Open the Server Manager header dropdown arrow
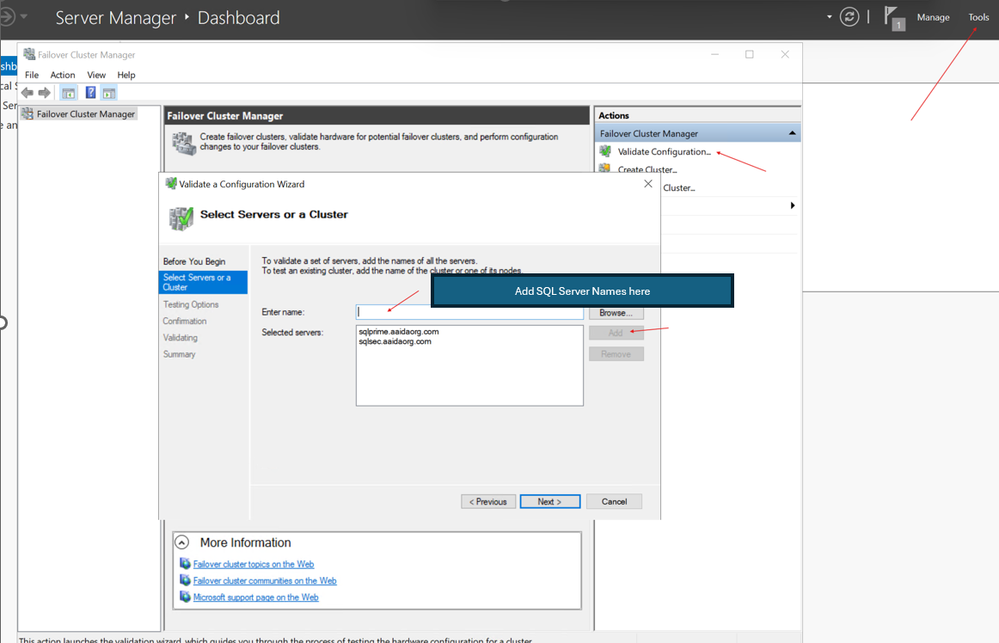The image size is (999, 643). click(829, 17)
